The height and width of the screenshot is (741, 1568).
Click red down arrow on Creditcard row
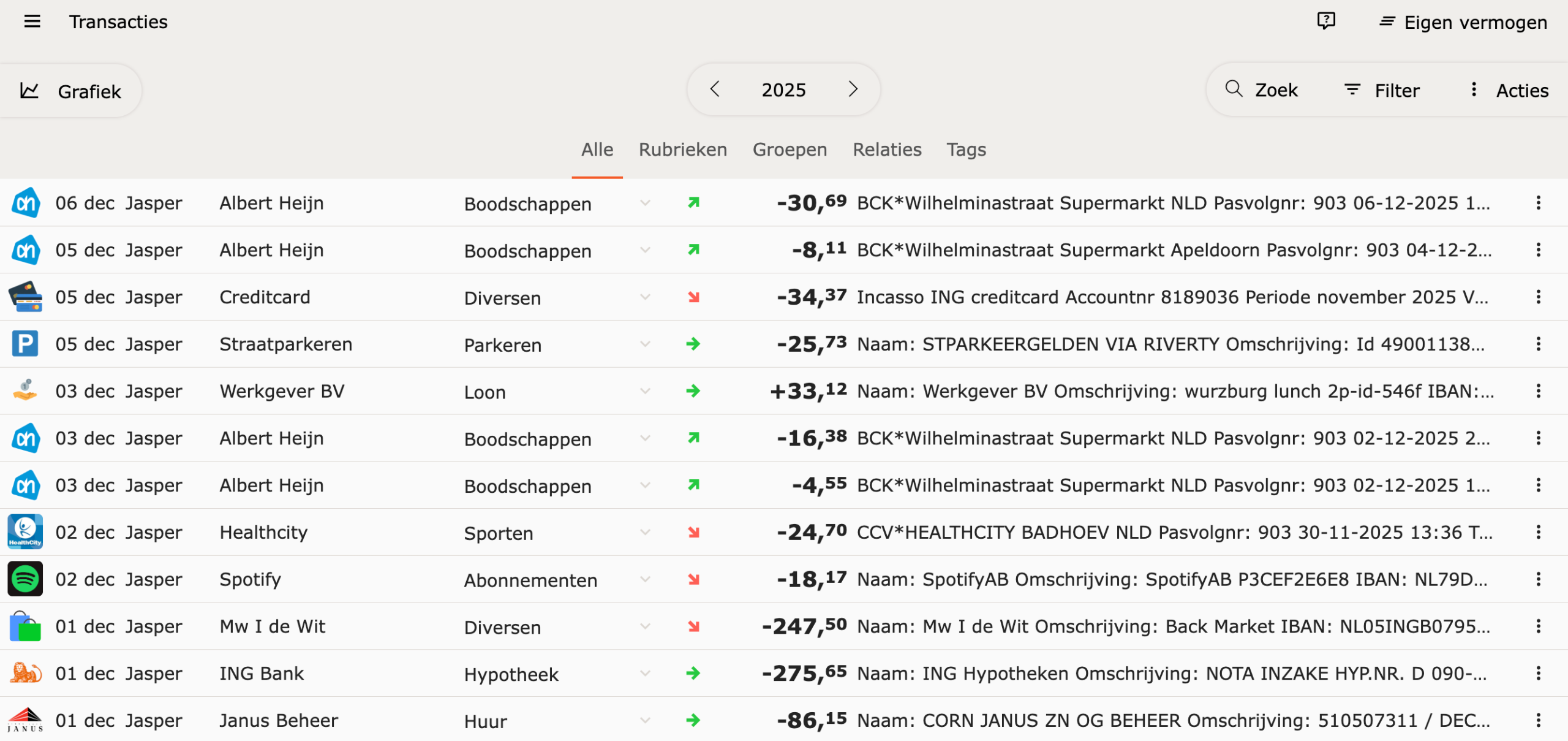coord(693,297)
